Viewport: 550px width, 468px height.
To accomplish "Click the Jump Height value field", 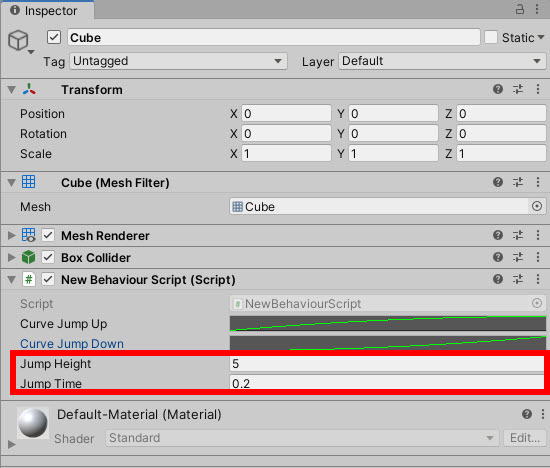I will click(387, 364).
